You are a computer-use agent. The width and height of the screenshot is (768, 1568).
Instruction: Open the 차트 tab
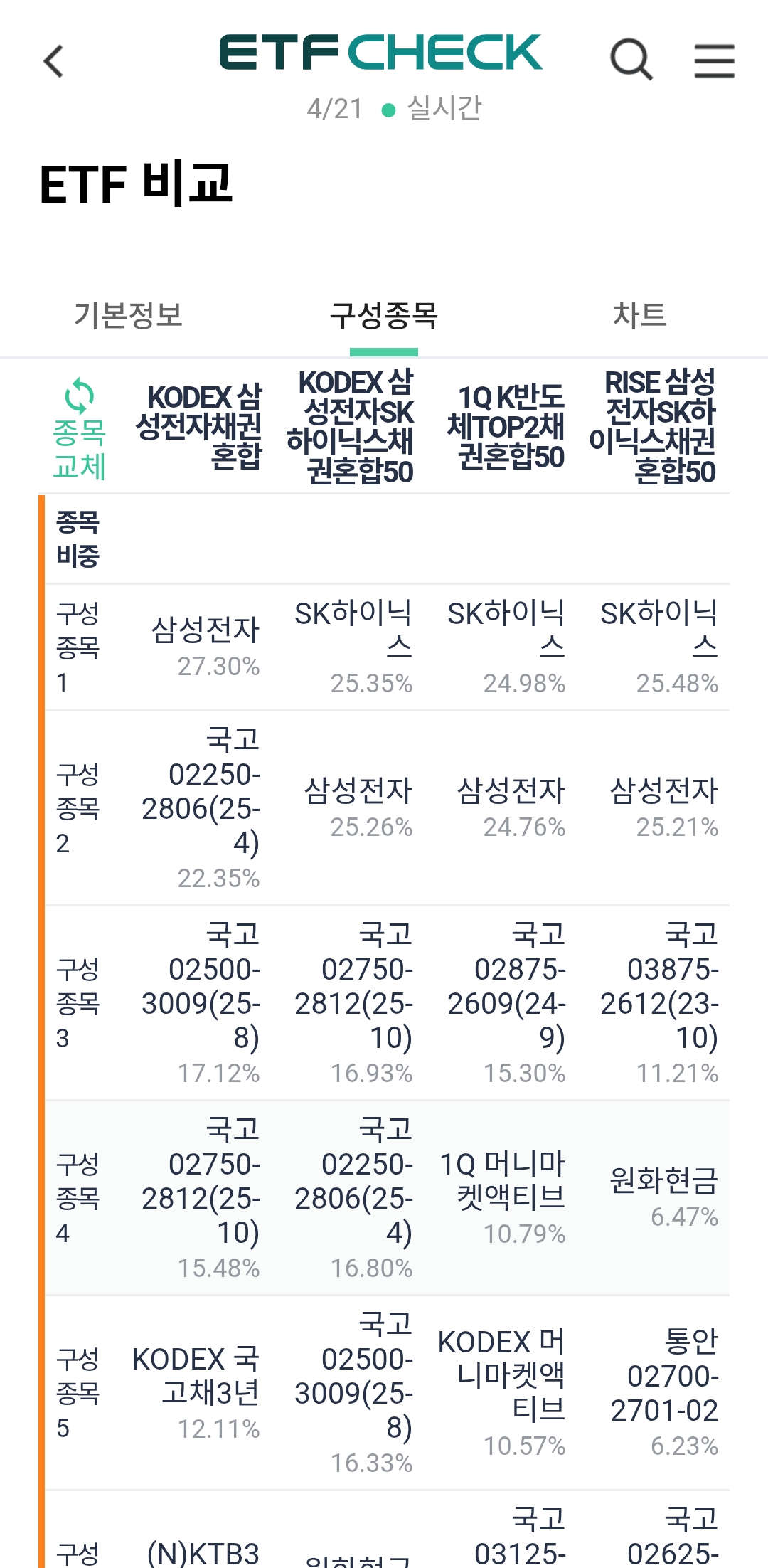(639, 315)
